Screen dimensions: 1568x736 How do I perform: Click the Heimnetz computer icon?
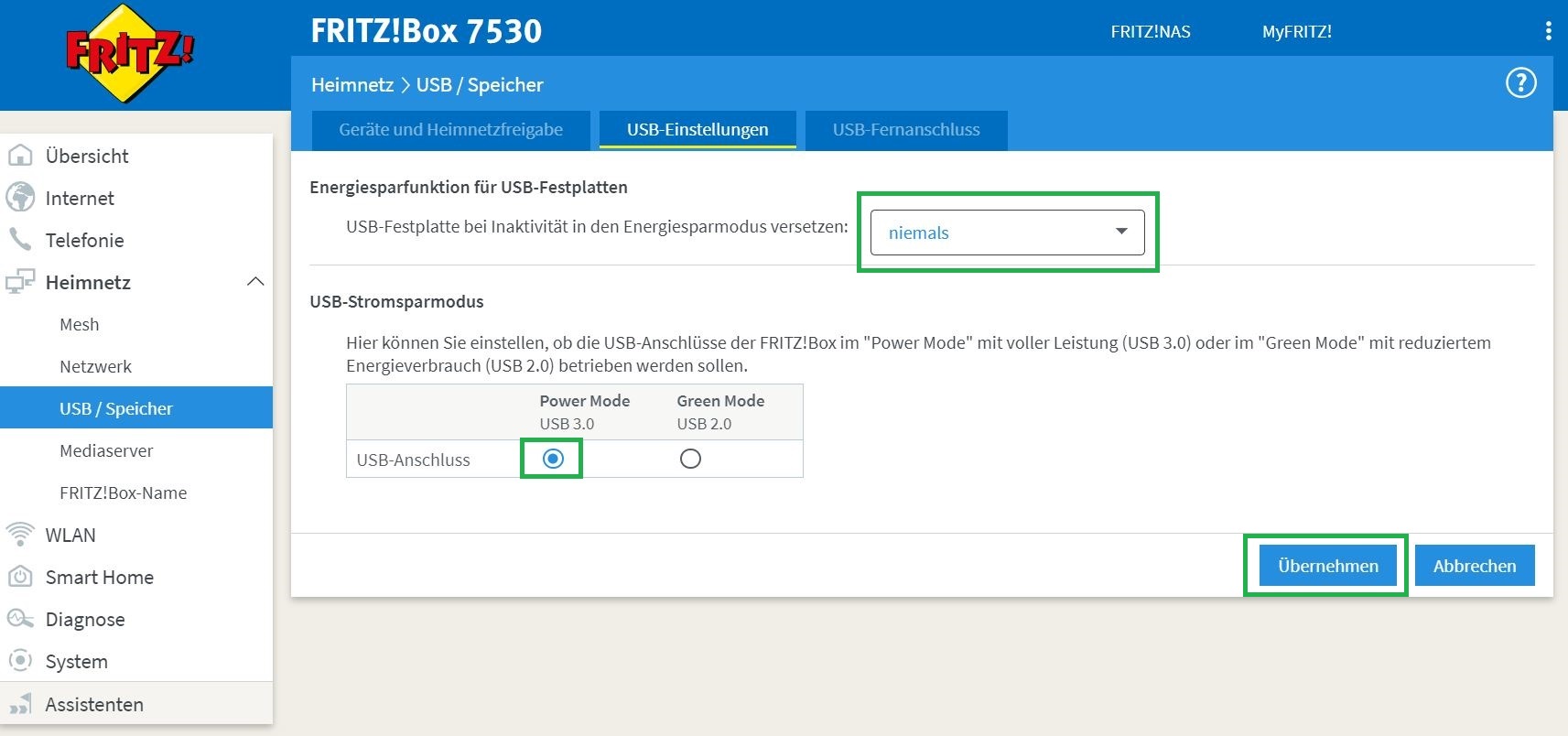[x=19, y=282]
